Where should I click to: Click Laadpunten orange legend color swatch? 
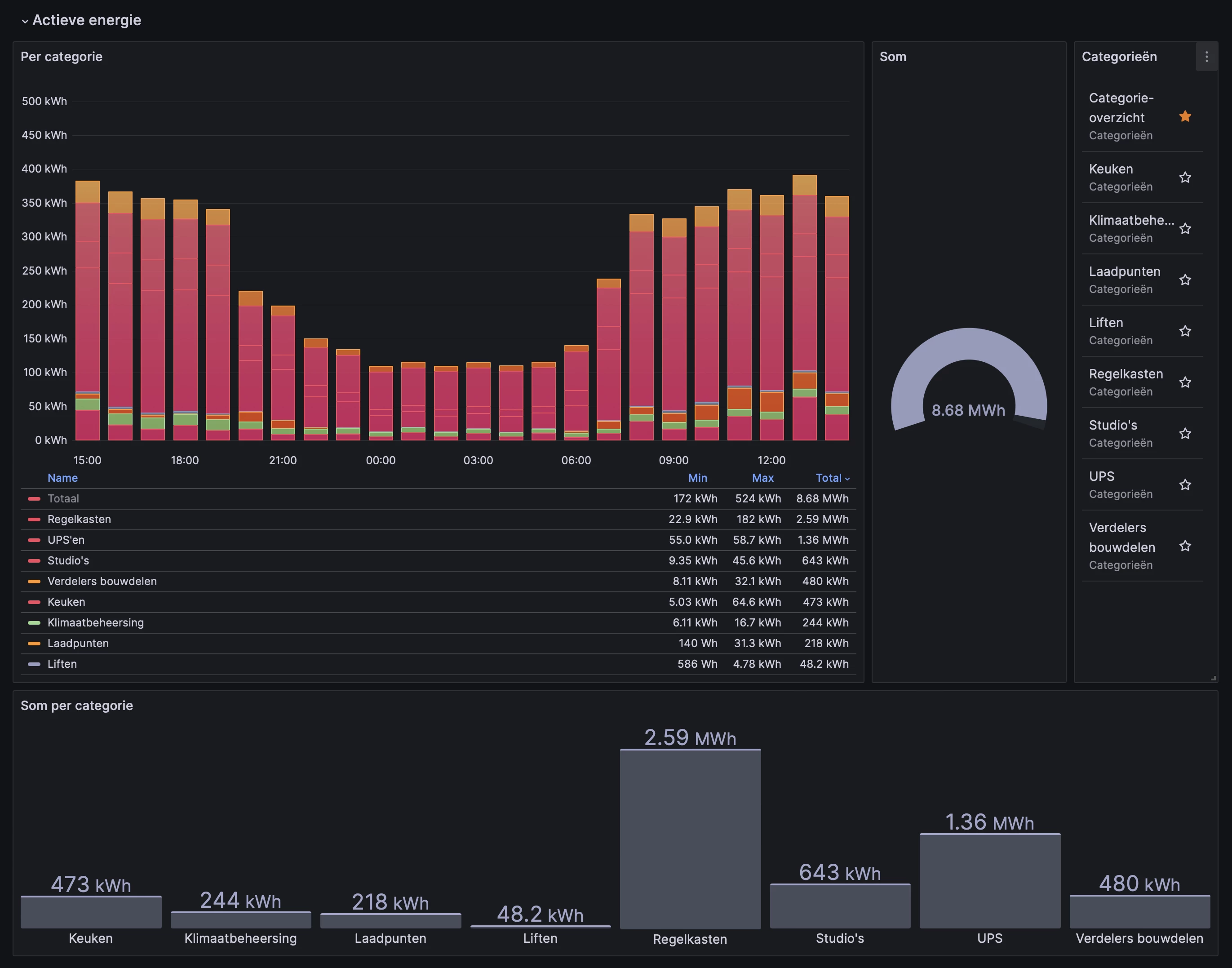coord(34,643)
